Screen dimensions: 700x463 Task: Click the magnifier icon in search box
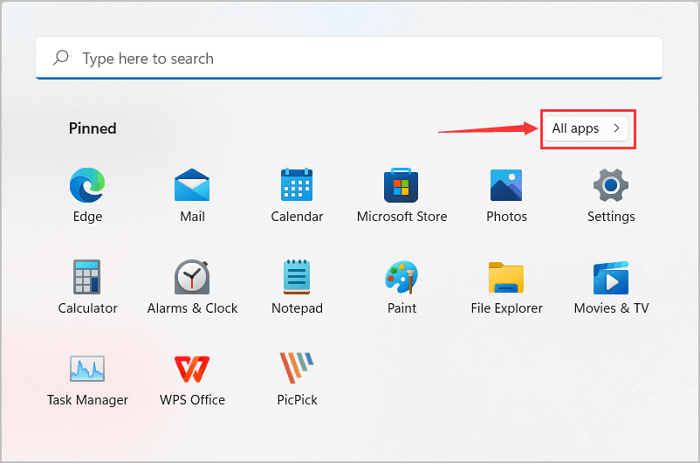62,59
